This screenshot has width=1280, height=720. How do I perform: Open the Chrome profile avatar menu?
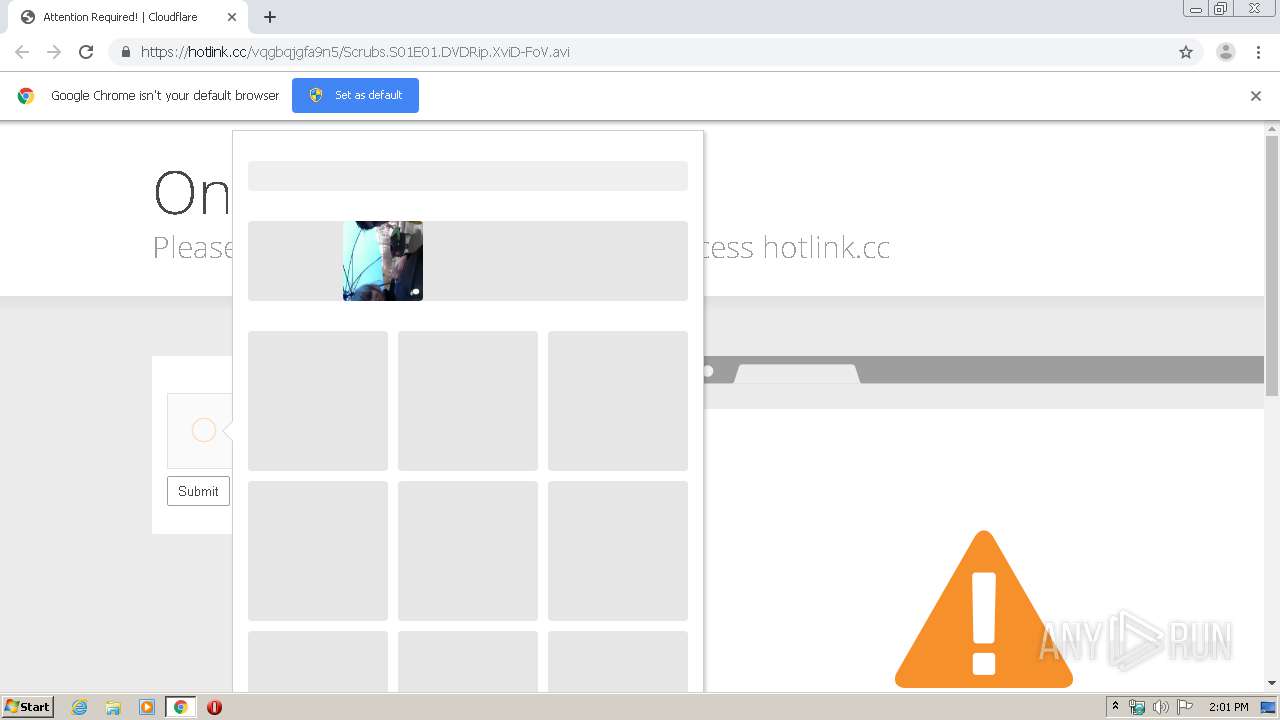pyautogui.click(x=1226, y=52)
